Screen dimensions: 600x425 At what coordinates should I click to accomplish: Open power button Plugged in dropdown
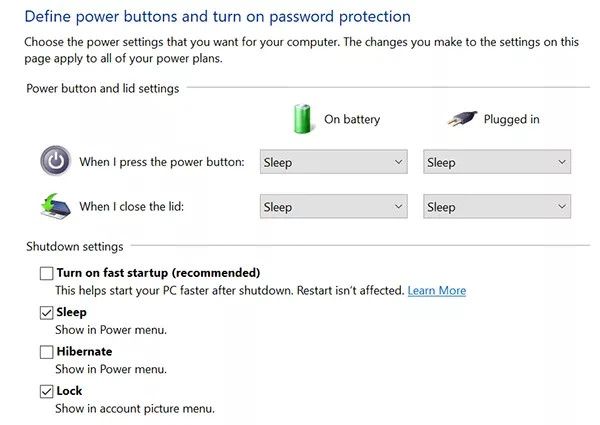point(497,162)
